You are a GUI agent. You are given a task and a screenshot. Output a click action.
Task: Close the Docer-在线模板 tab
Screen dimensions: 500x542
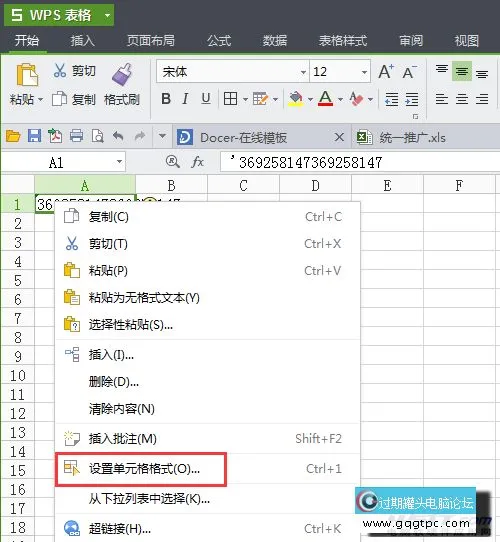pos(339,137)
